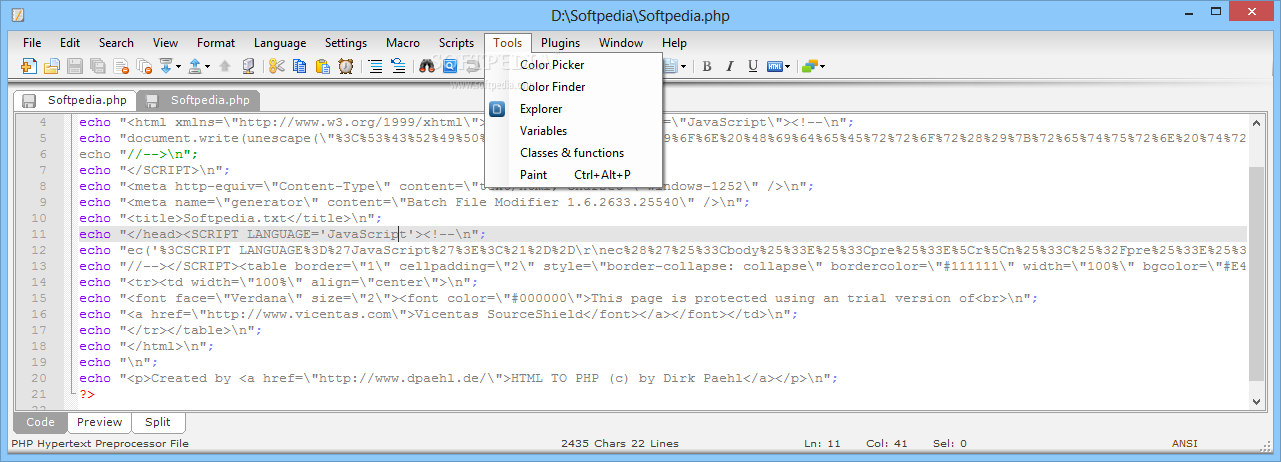Switch to the Preview tab
Viewport: 1281px width, 462px height.
100,422
